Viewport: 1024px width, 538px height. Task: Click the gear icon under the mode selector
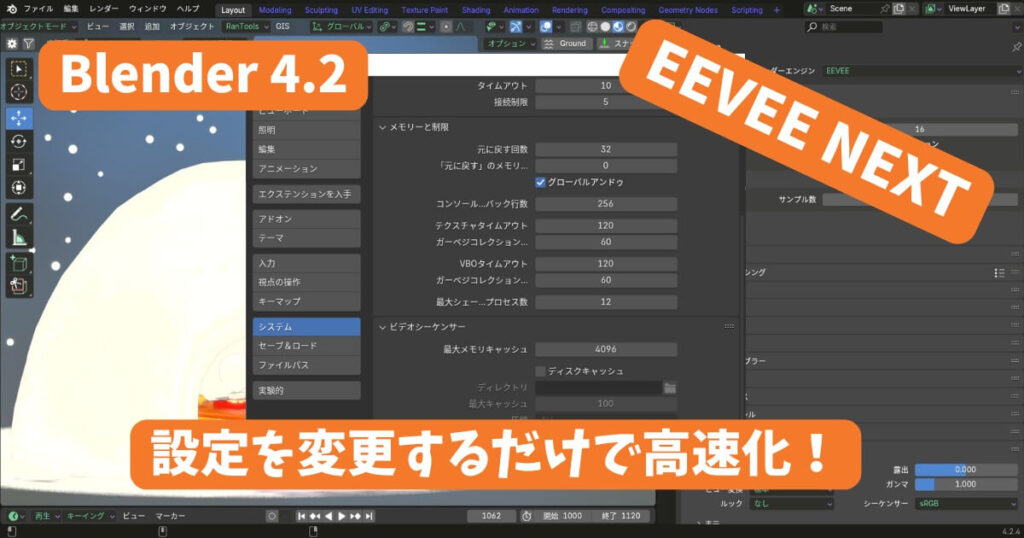[12, 44]
